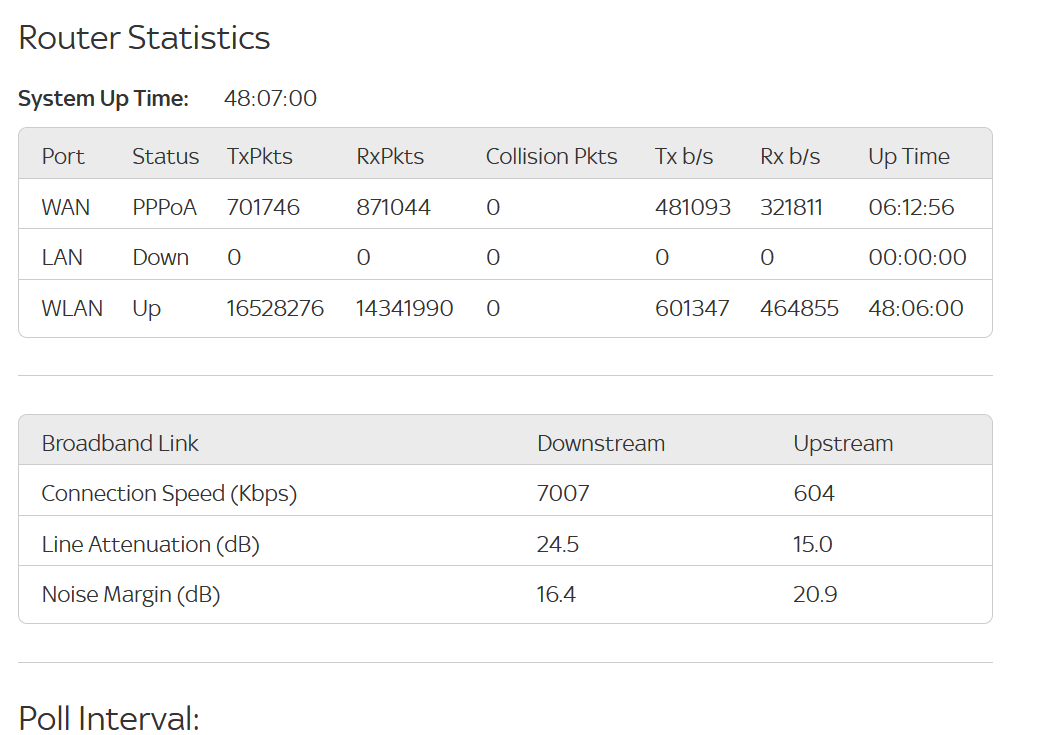Click the Port column header

tap(63, 156)
